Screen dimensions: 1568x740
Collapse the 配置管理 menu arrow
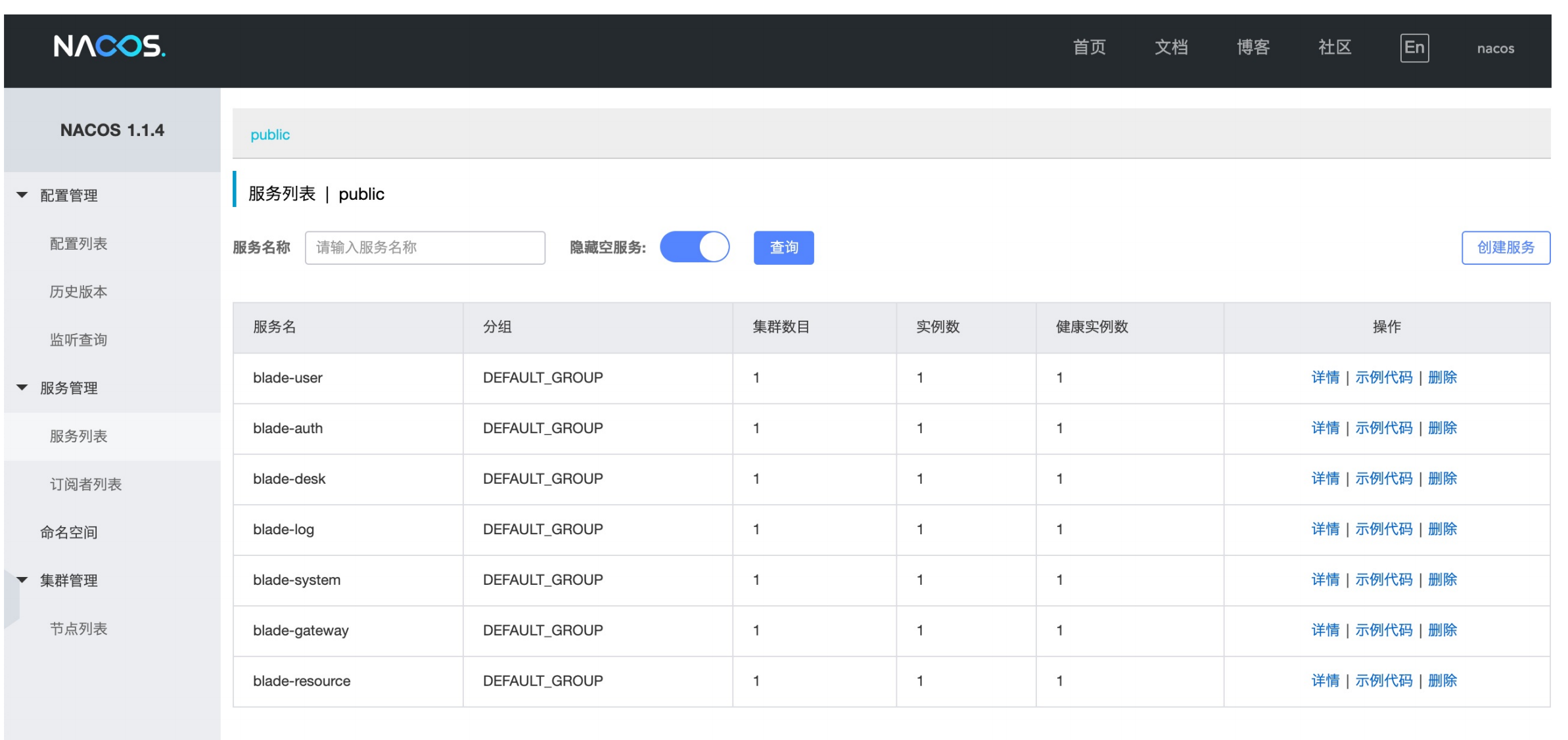22,195
